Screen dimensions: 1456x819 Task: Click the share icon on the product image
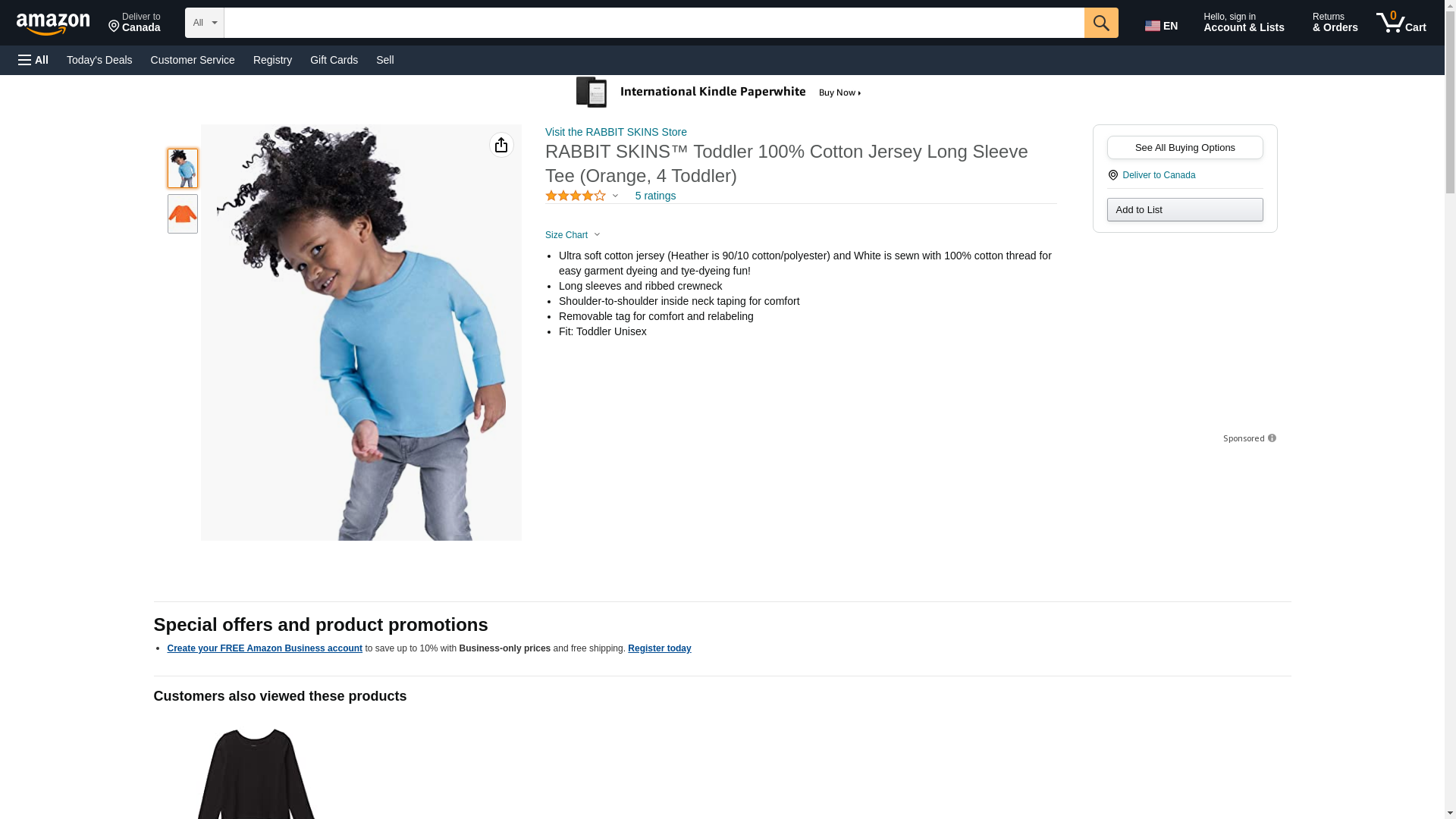(501, 145)
